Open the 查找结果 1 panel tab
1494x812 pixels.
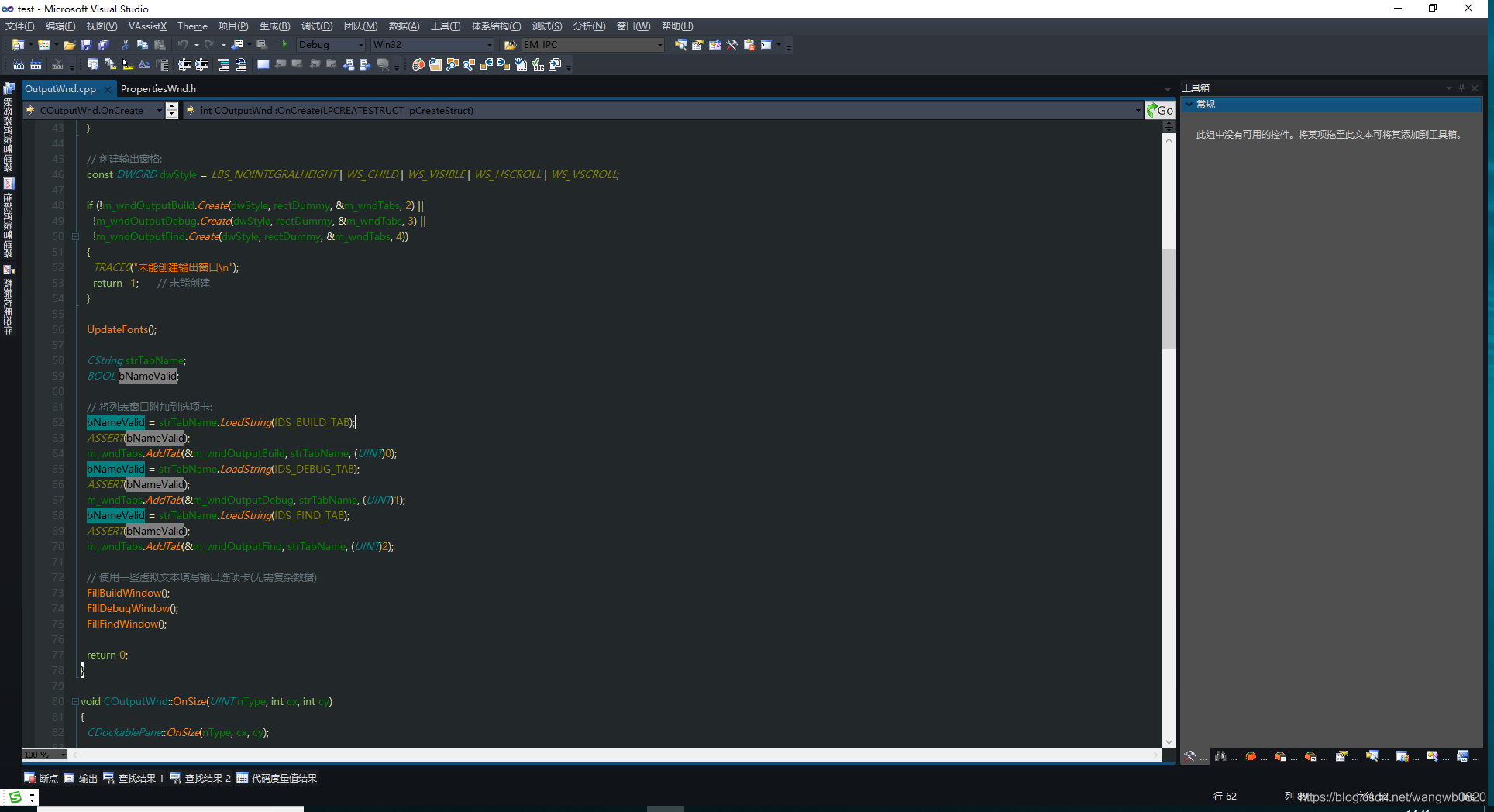point(133,778)
